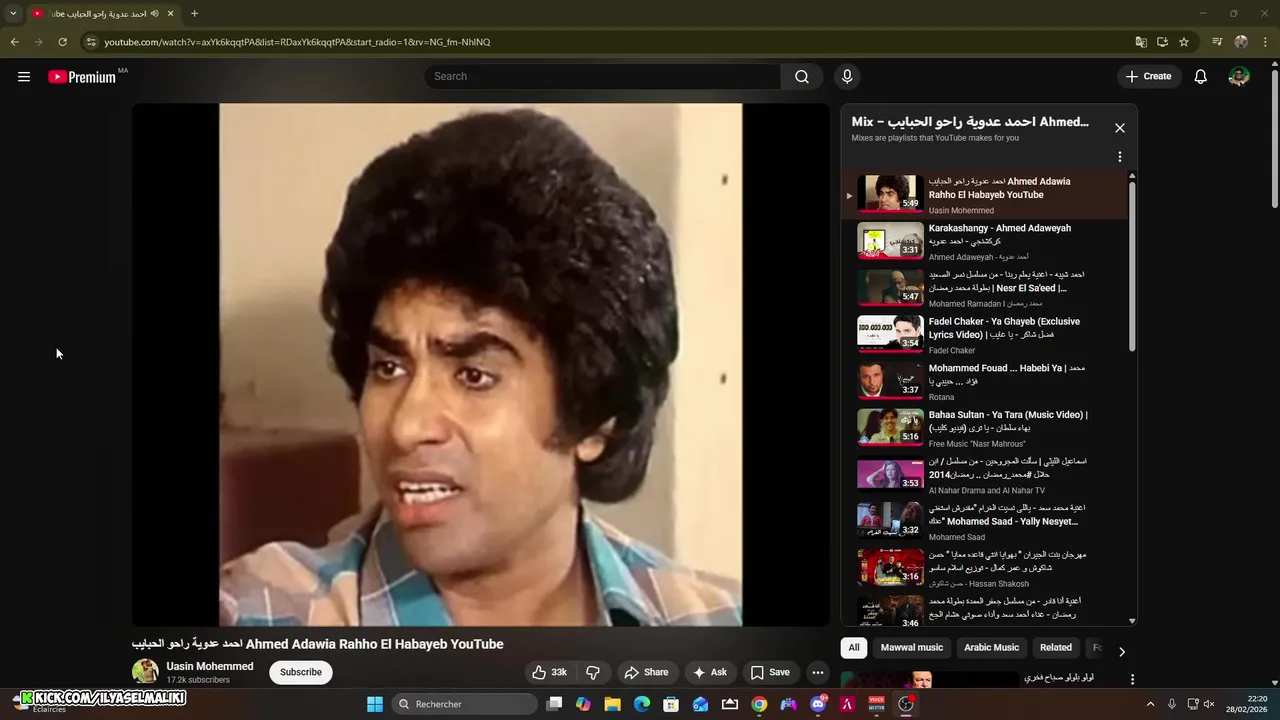Play Nesr El Sa'eed playlist item
This screenshot has height=720, width=1280.
click(985, 288)
